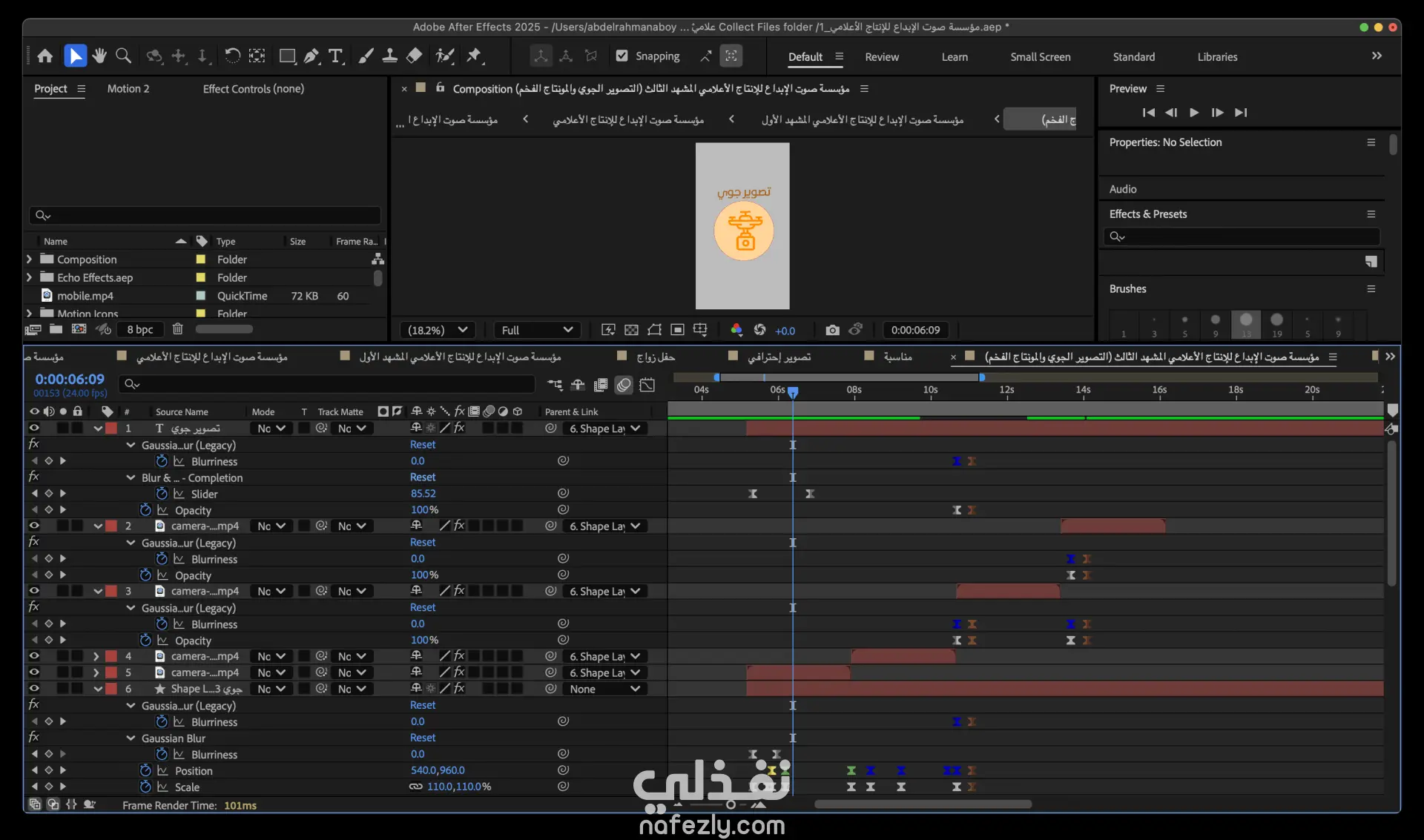1424x840 pixels.
Task: Switch to the Review workspace
Action: click(881, 57)
